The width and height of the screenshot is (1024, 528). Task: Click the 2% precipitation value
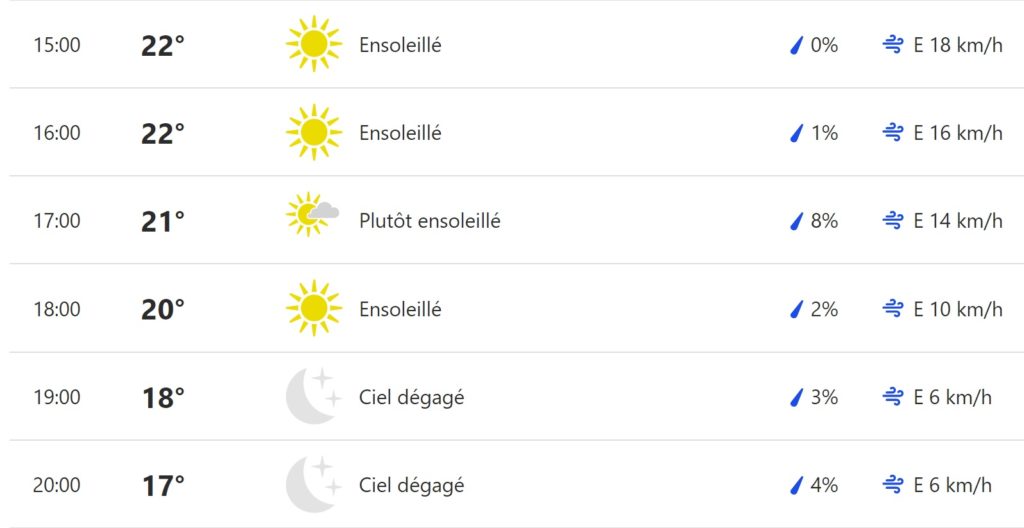(824, 309)
